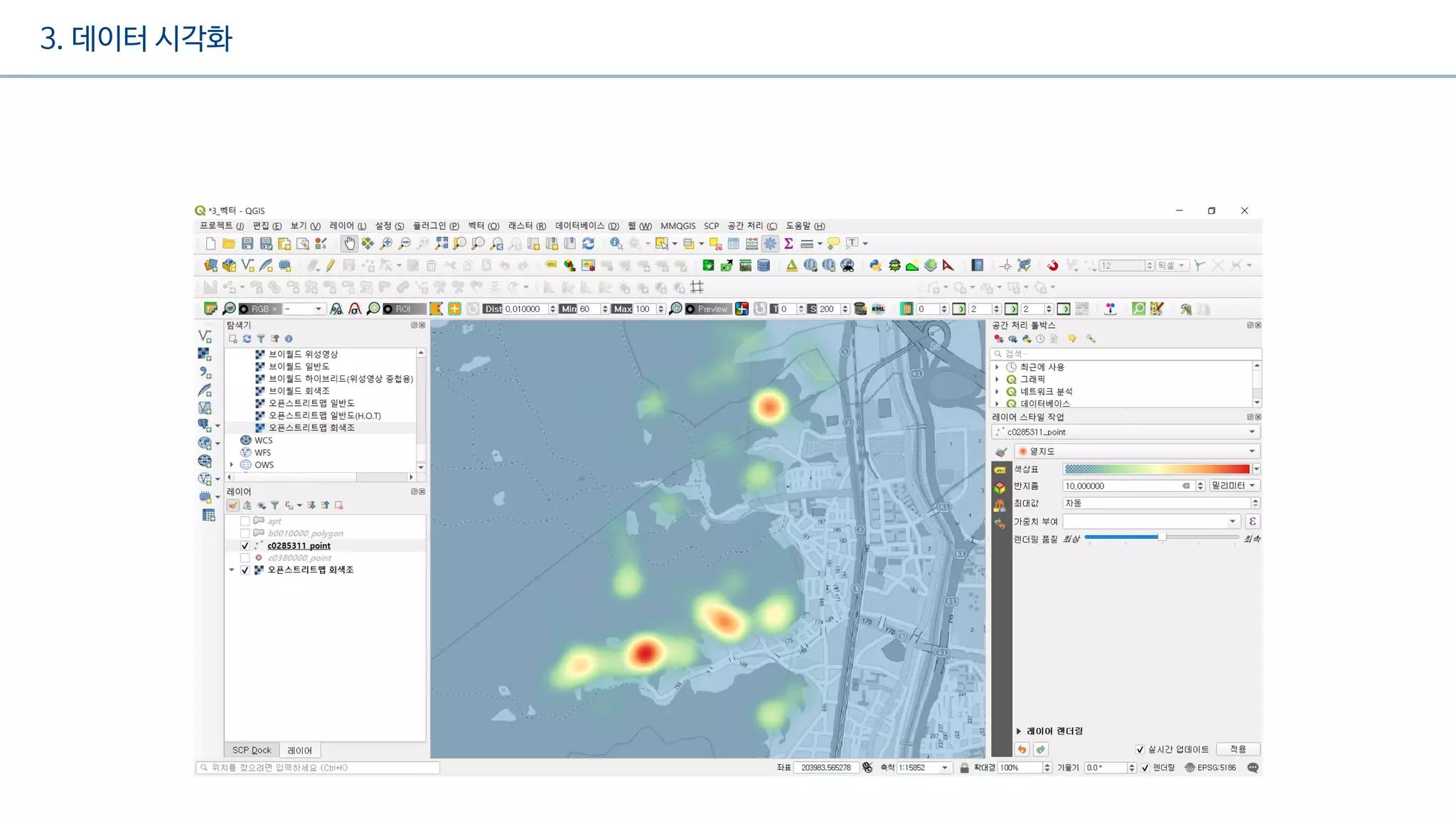Click the 색상표 color ramp bar

[x=1157, y=469]
